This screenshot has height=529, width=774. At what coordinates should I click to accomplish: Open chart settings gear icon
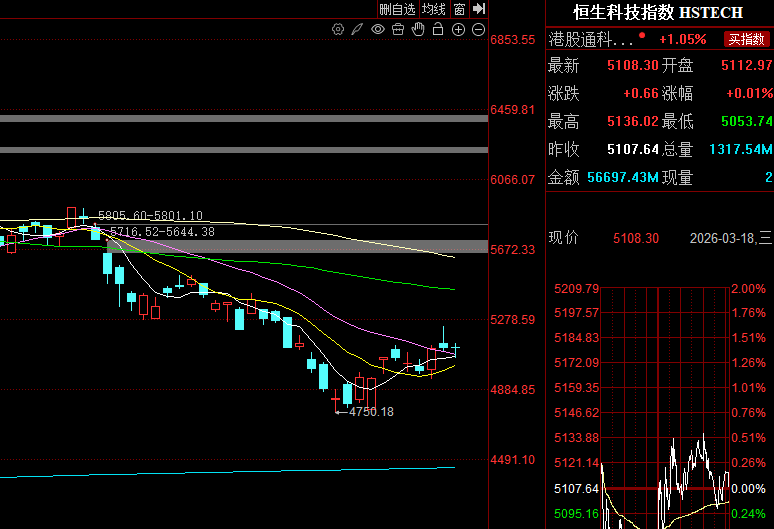point(338,30)
